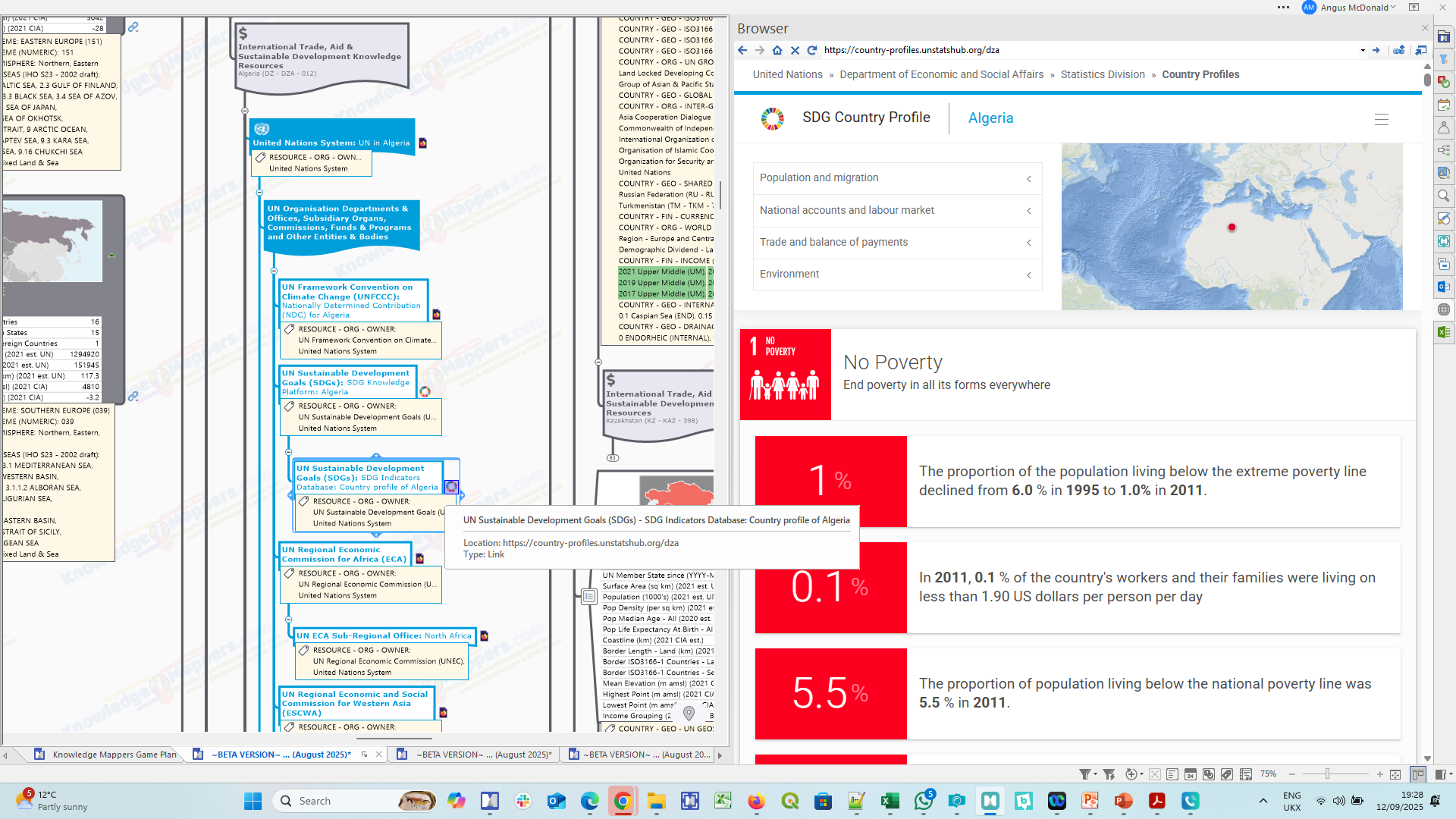Image resolution: width=1456 pixels, height=819 pixels.
Task: Collapse the UN Organisation Departments branch
Action: tap(259, 193)
